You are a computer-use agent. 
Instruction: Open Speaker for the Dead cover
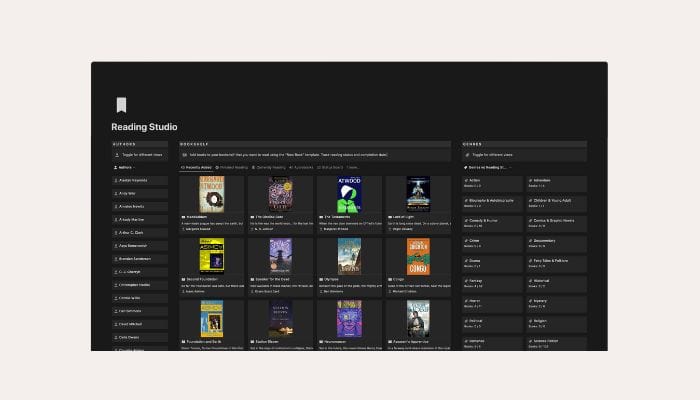pyautogui.click(x=280, y=256)
